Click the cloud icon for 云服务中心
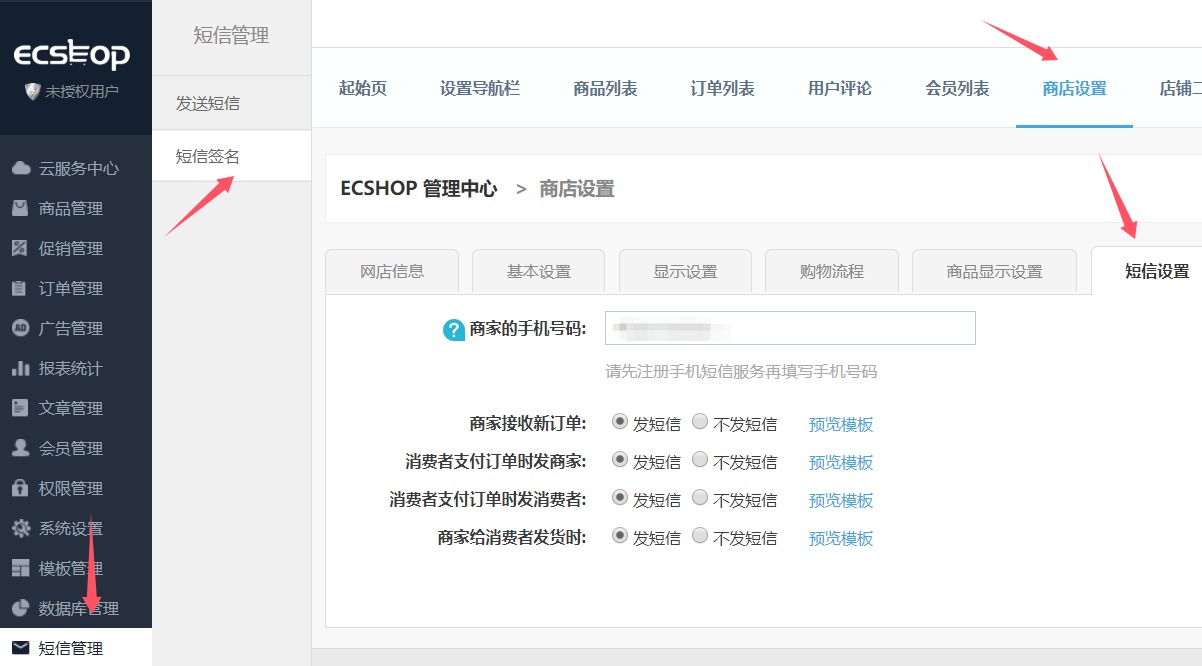1202x666 pixels. 21,168
